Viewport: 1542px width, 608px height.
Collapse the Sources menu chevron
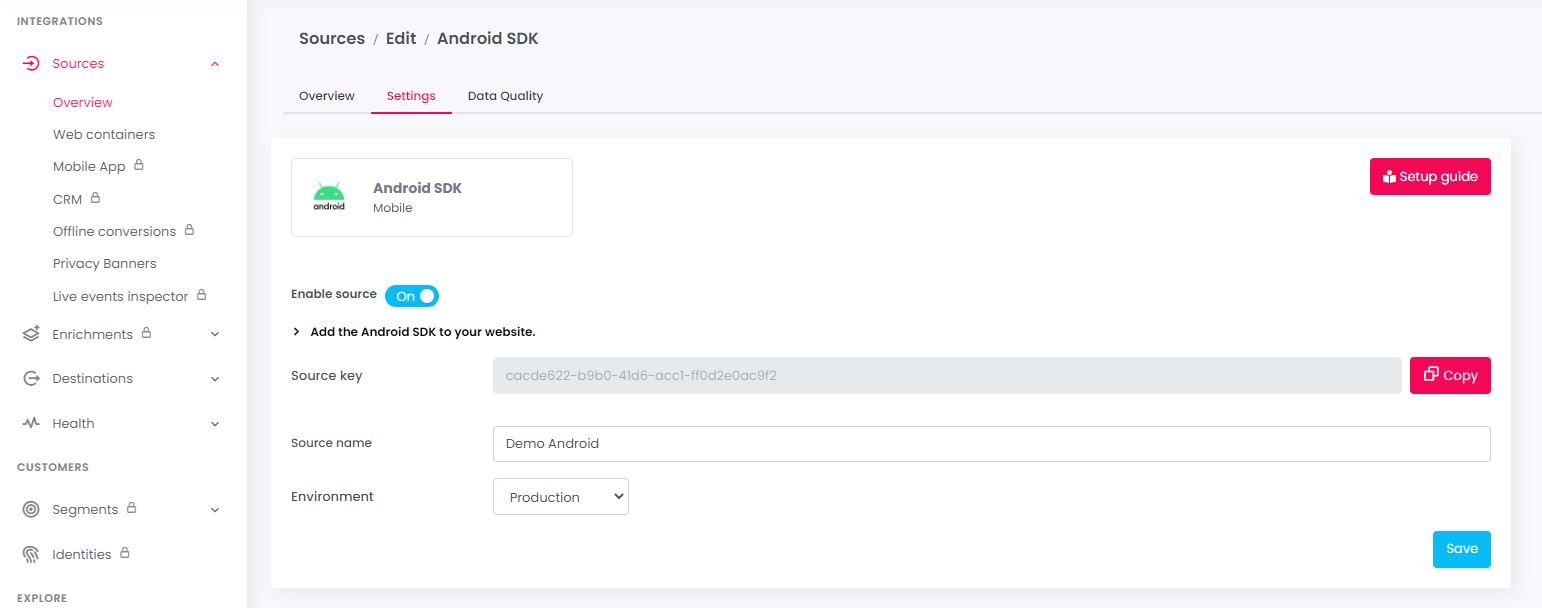click(215, 64)
